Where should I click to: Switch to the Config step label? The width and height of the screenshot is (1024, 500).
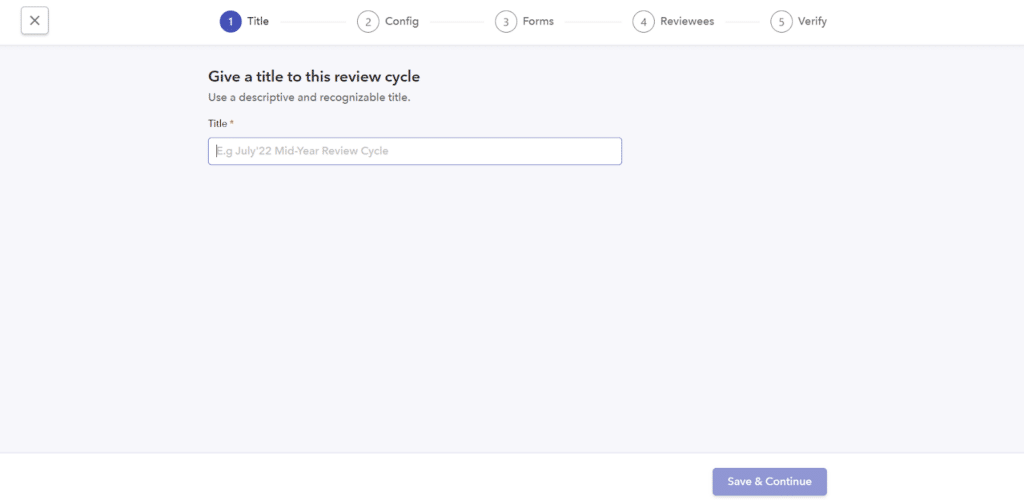point(402,22)
